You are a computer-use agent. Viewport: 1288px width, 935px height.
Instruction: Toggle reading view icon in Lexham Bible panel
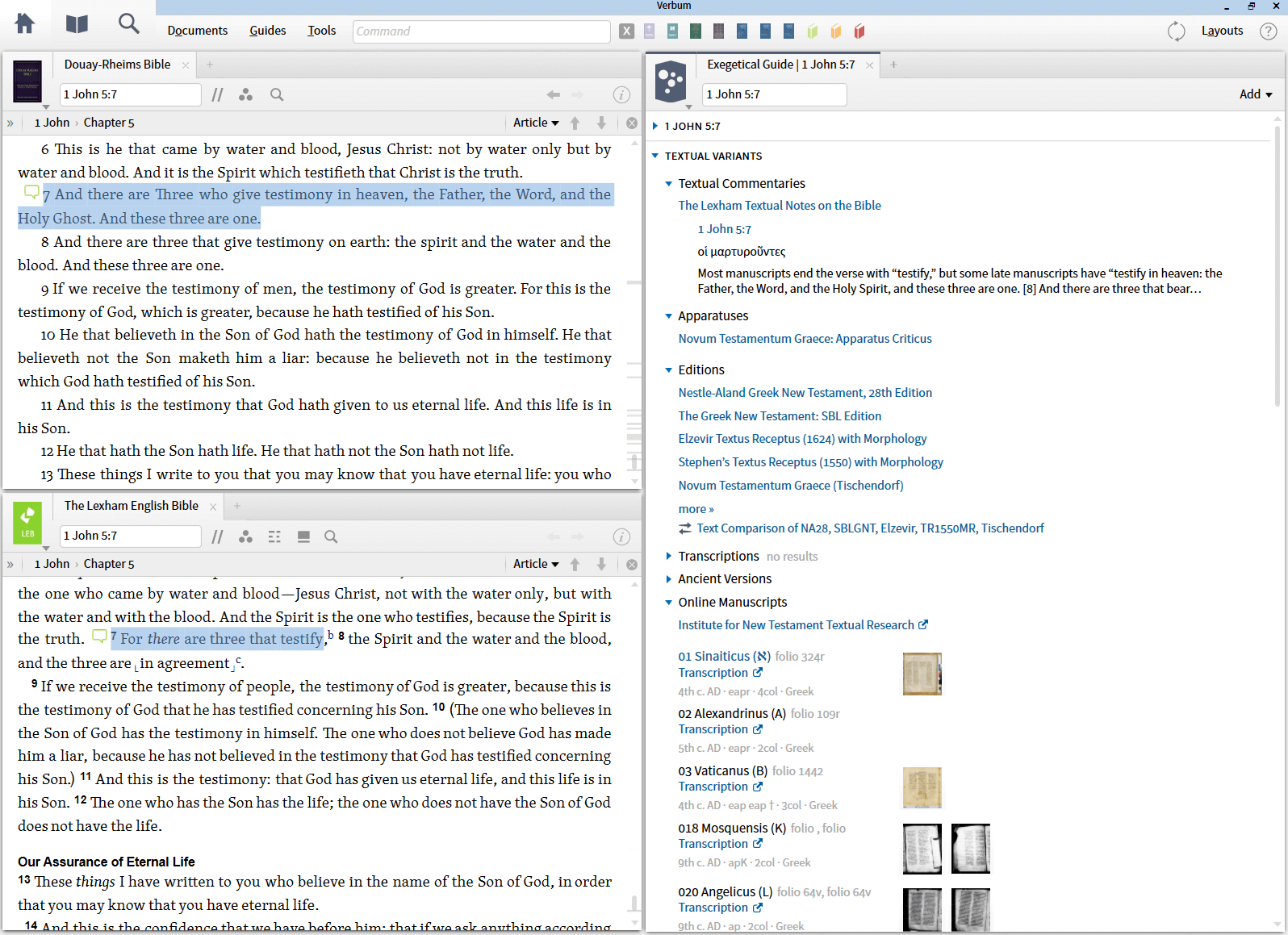303,537
